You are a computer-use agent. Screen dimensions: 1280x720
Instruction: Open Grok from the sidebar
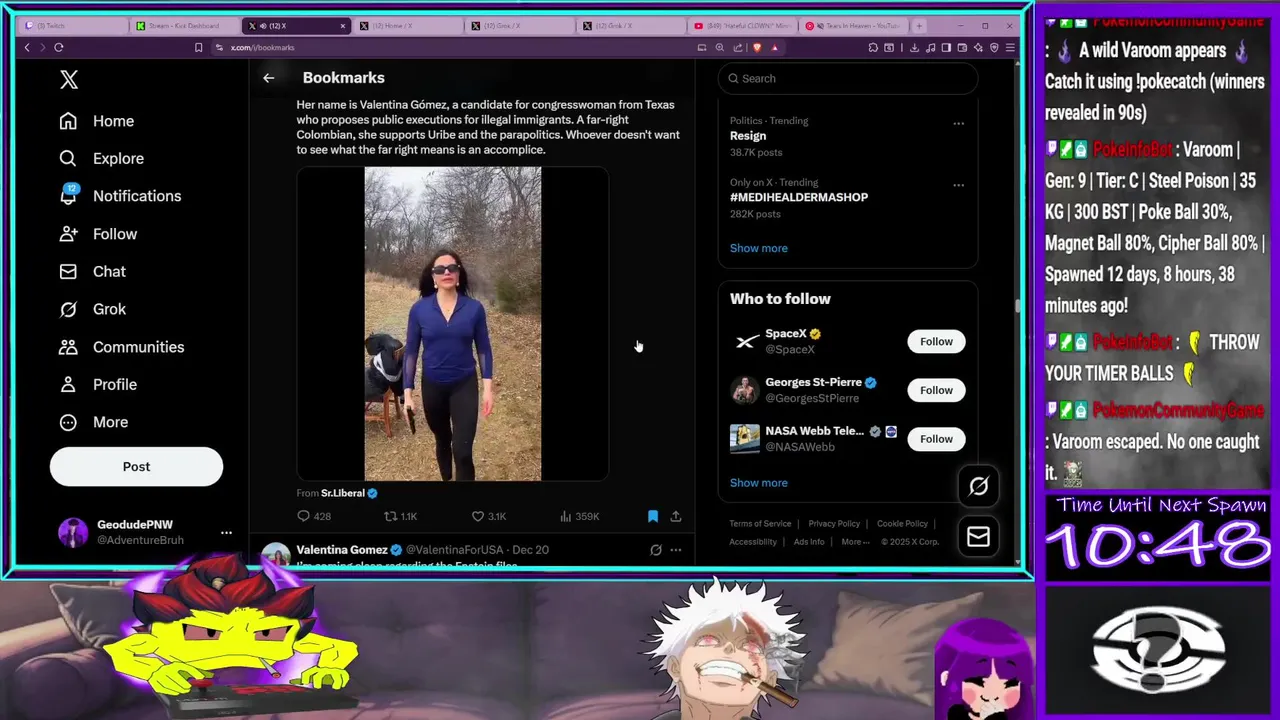[x=92, y=309]
